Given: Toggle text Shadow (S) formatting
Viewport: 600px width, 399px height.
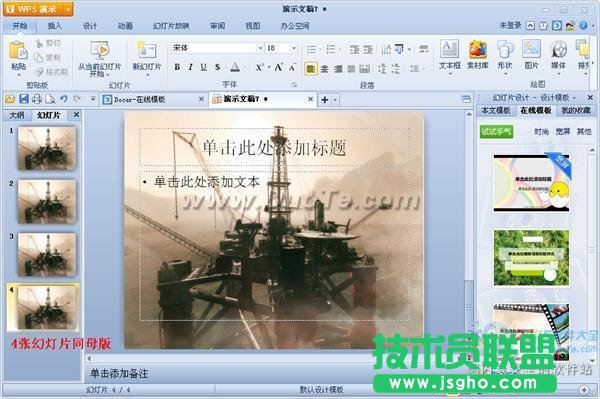Looking at the screenshot, I should click(217, 67).
